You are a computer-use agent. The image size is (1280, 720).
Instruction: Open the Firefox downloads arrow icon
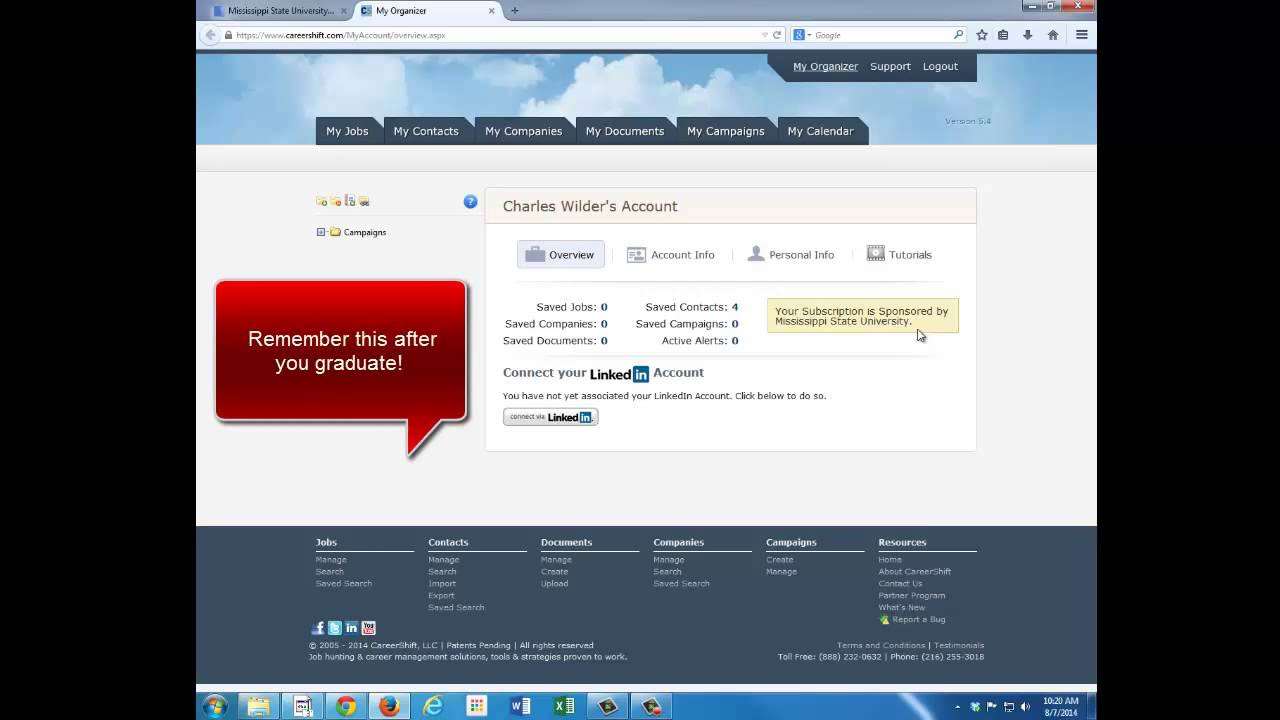(1027, 35)
